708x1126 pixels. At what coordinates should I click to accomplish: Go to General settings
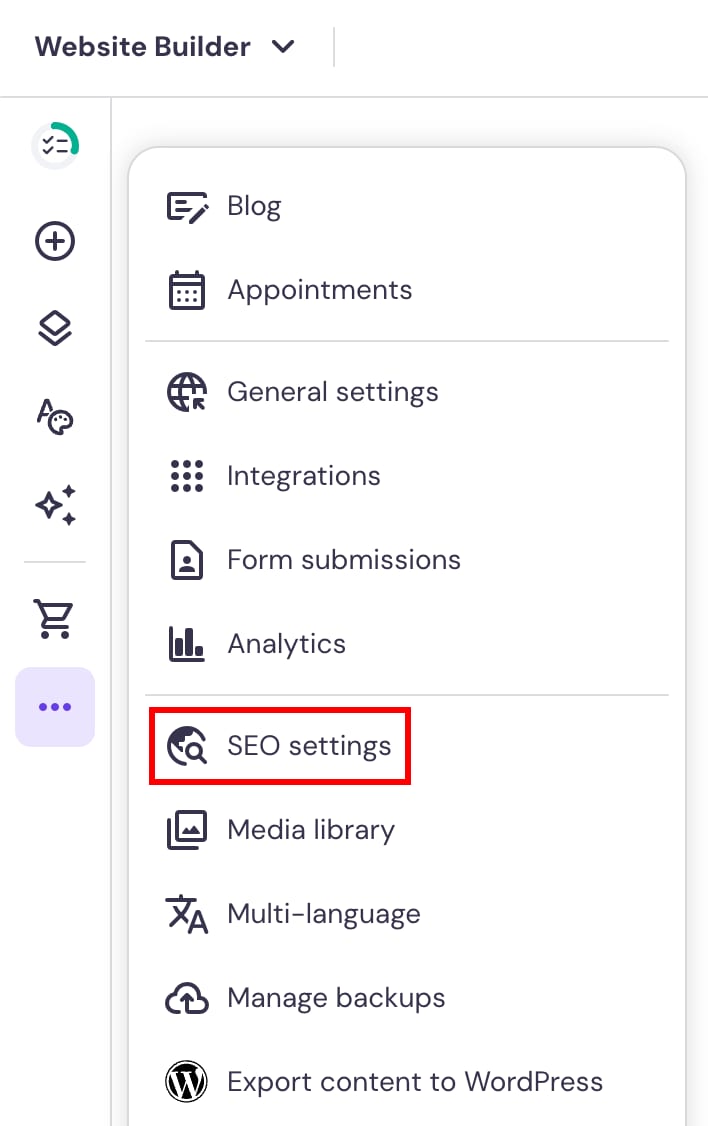[406, 392]
